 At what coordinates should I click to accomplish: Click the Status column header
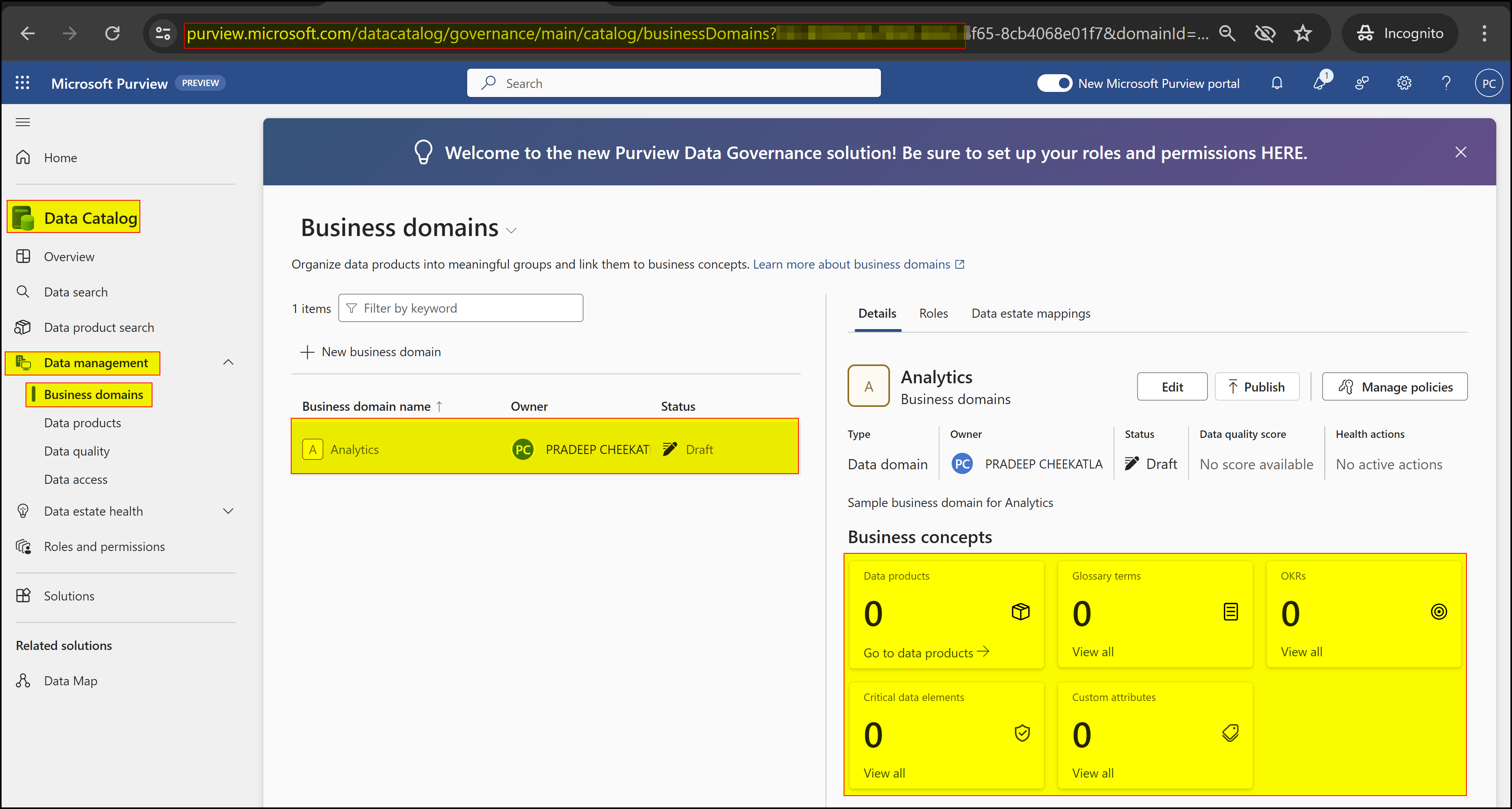pos(677,406)
